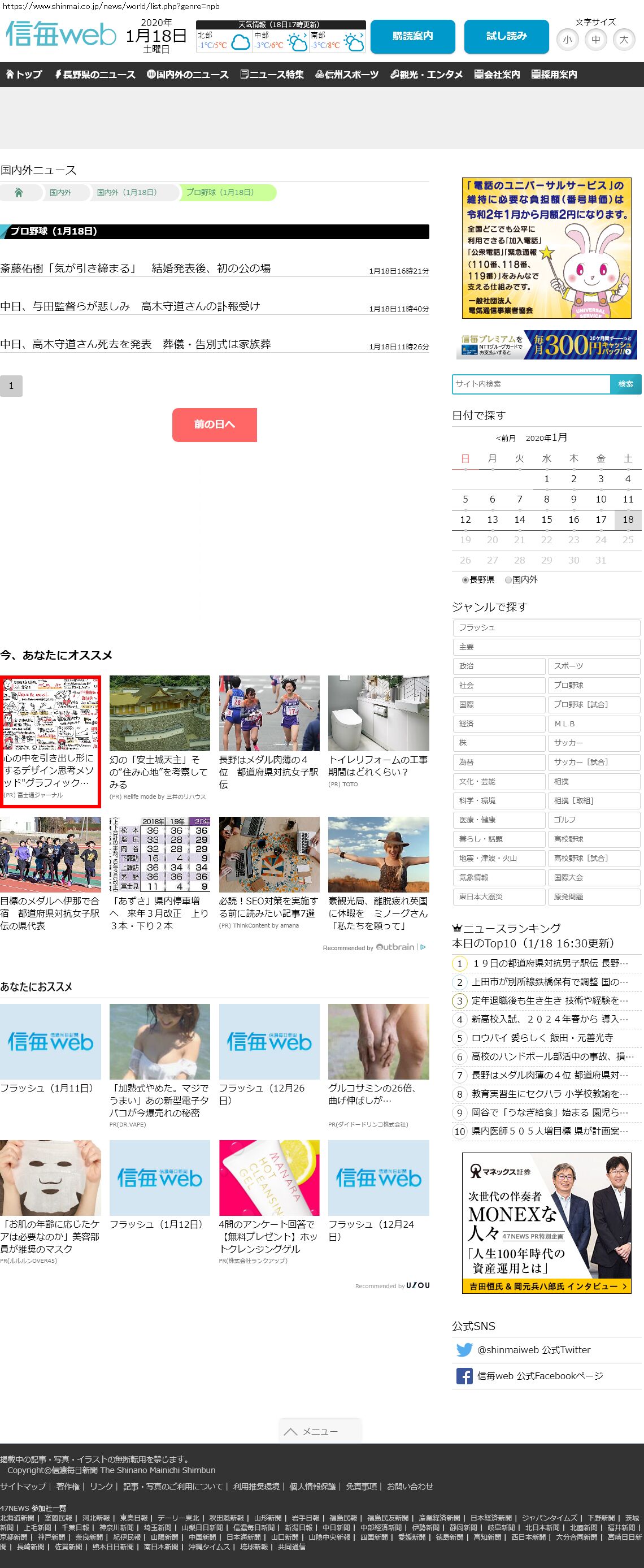Open 信州スポーツ in the navigation bar
Screen dimensions: 644x1568
pos(347,74)
